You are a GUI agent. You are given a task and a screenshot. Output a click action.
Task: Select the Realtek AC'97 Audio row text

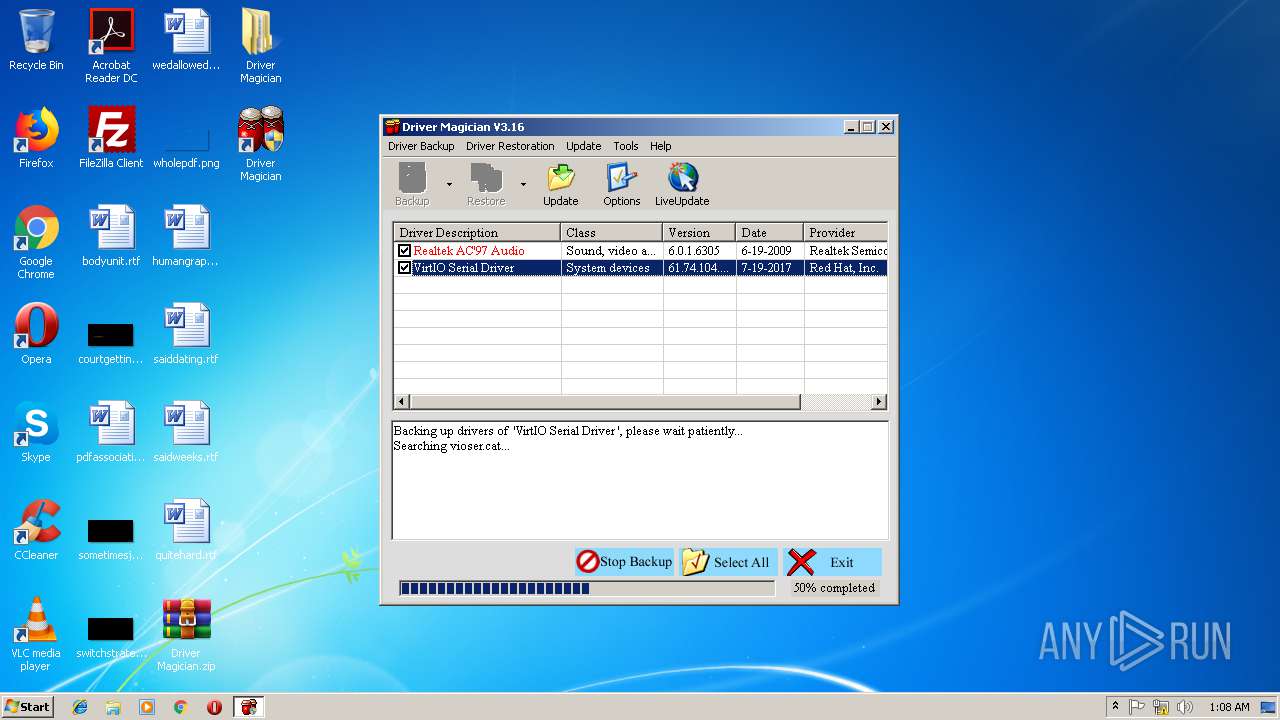[x=469, y=251]
